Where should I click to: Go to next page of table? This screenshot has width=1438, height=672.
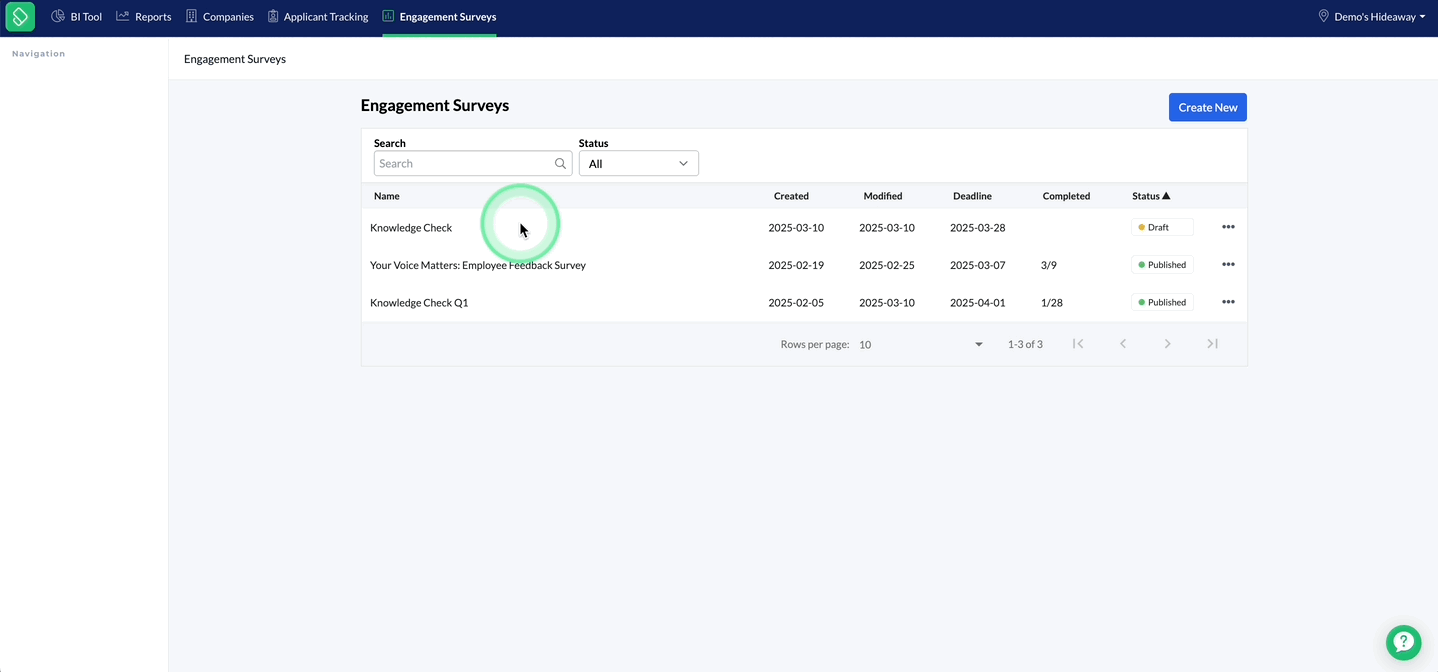pos(1167,344)
